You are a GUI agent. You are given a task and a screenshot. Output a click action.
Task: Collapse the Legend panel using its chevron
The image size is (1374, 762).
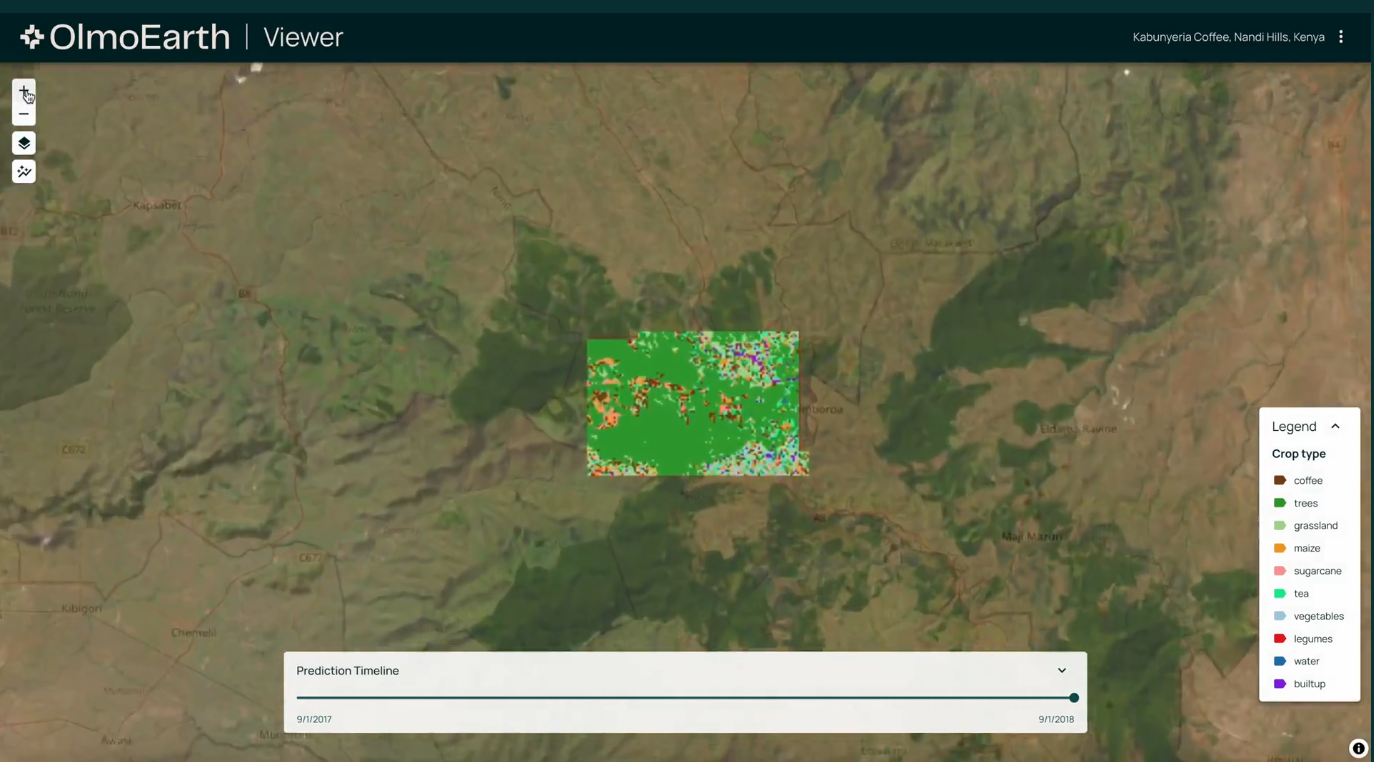pos(1336,426)
